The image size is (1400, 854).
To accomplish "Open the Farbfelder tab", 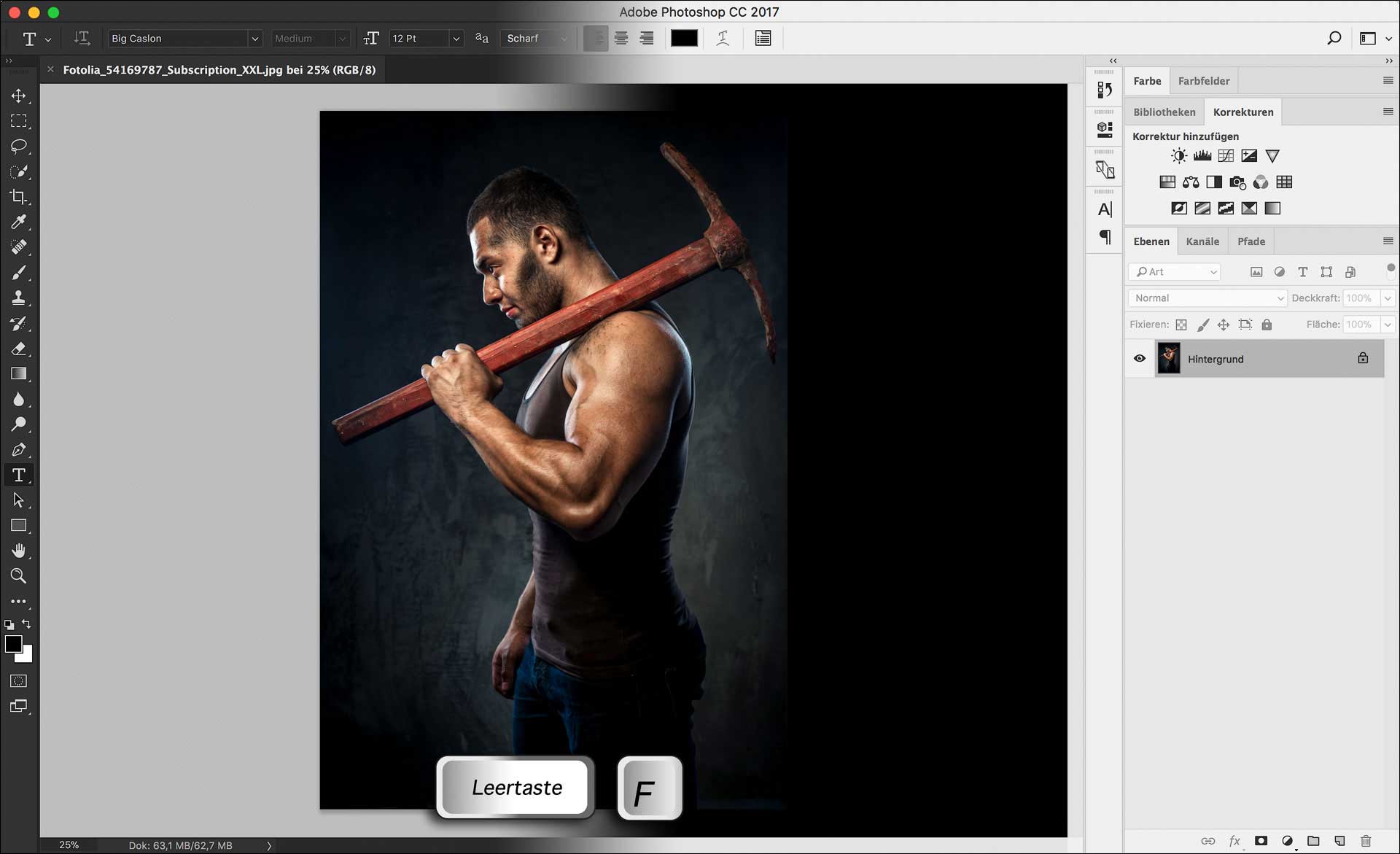I will coord(1203,81).
